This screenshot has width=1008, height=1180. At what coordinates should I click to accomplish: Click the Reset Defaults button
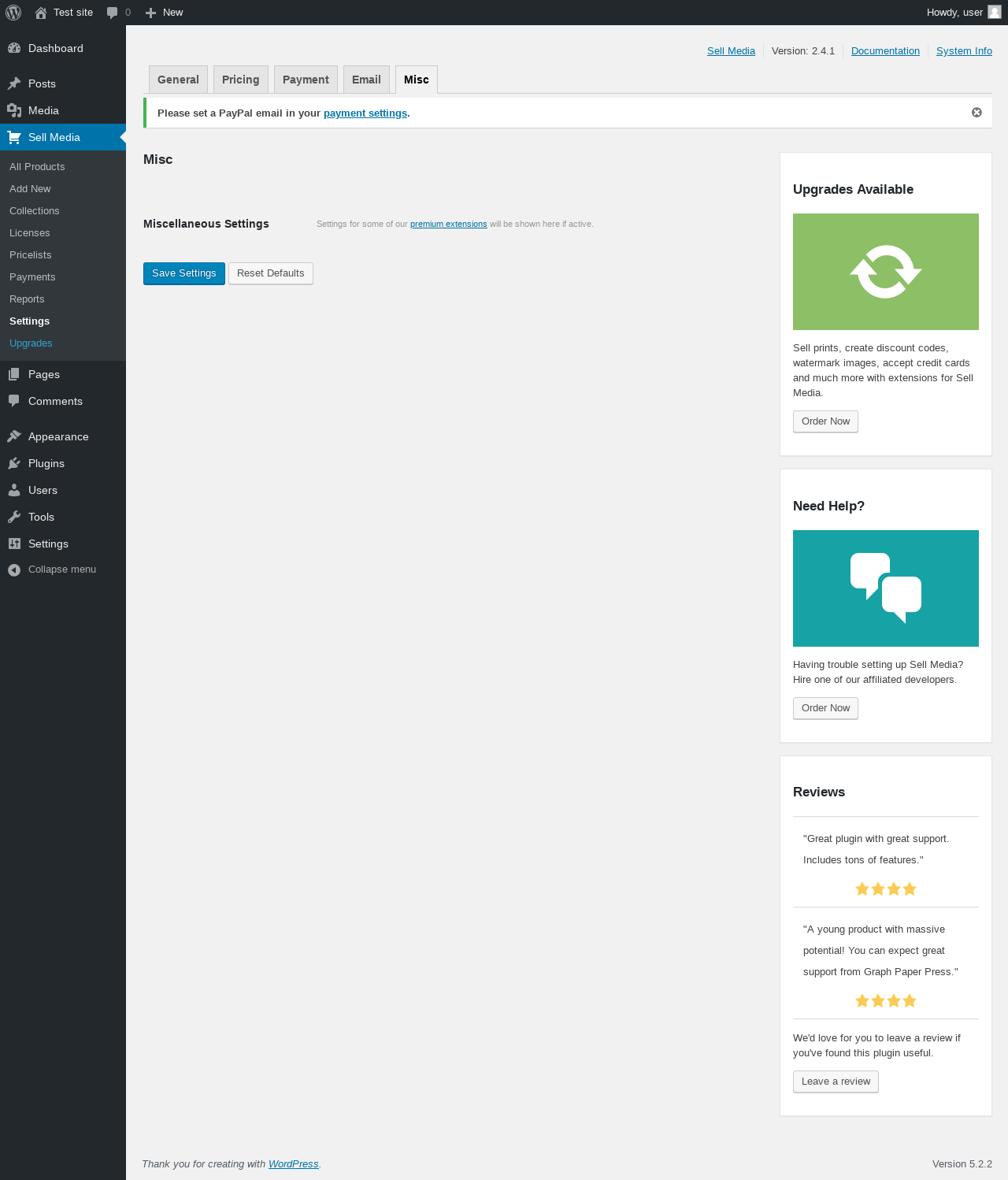point(271,273)
